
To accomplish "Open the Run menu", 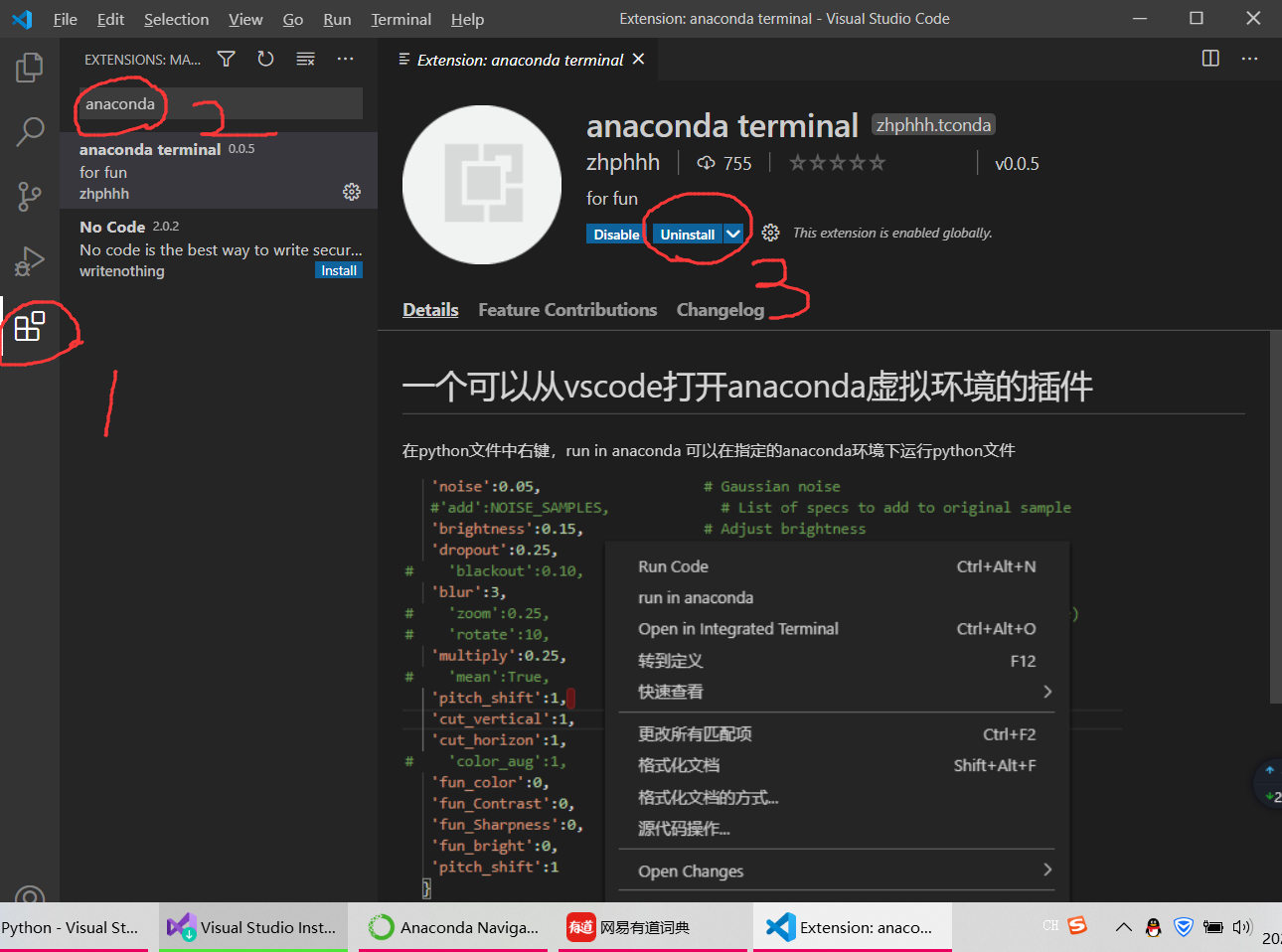I will [x=337, y=19].
